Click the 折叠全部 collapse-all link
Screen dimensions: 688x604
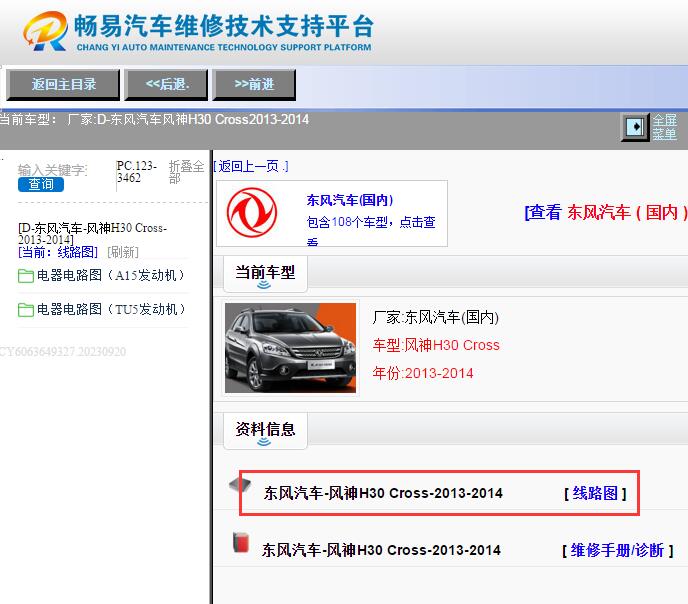[186, 172]
